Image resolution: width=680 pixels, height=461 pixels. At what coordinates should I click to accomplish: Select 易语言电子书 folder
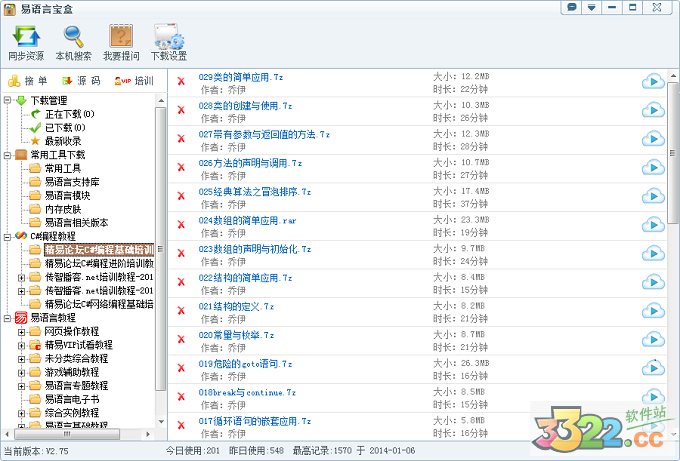point(72,399)
